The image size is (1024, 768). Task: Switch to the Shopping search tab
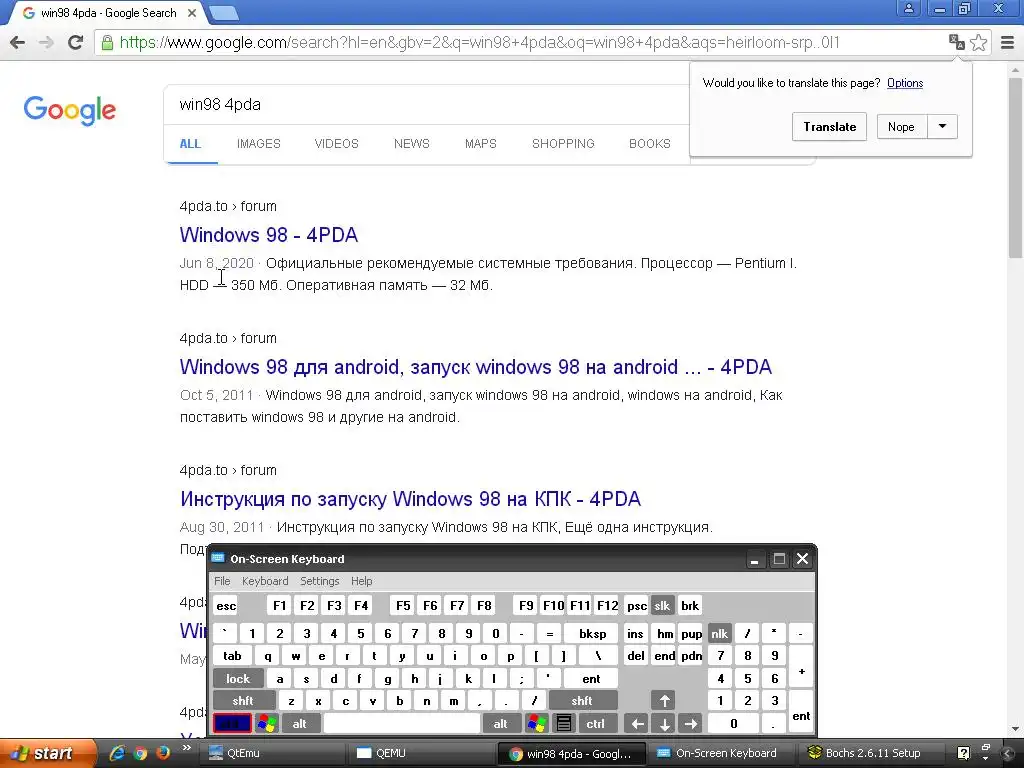563,144
